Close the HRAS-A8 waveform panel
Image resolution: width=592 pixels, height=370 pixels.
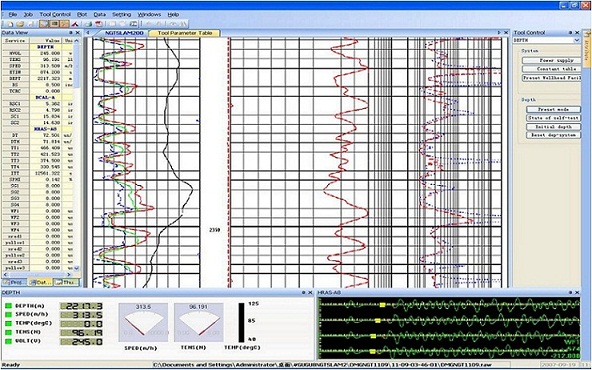[x=577, y=293]
